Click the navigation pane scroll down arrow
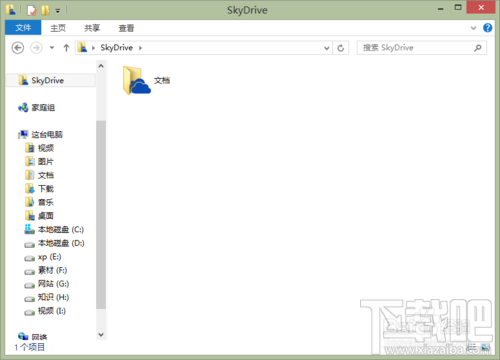This screenshot has height=360, width=500. [x=101, y=334]
